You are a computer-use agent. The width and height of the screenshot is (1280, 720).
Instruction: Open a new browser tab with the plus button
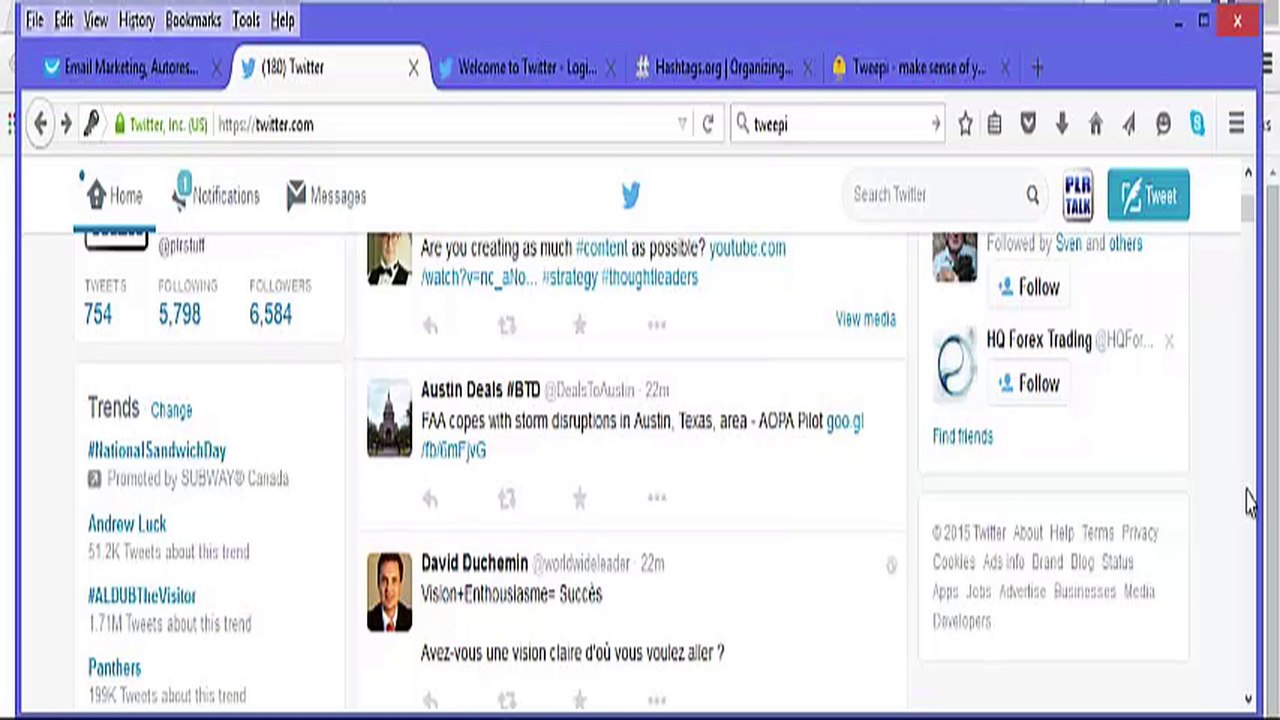coord(1037,68)
